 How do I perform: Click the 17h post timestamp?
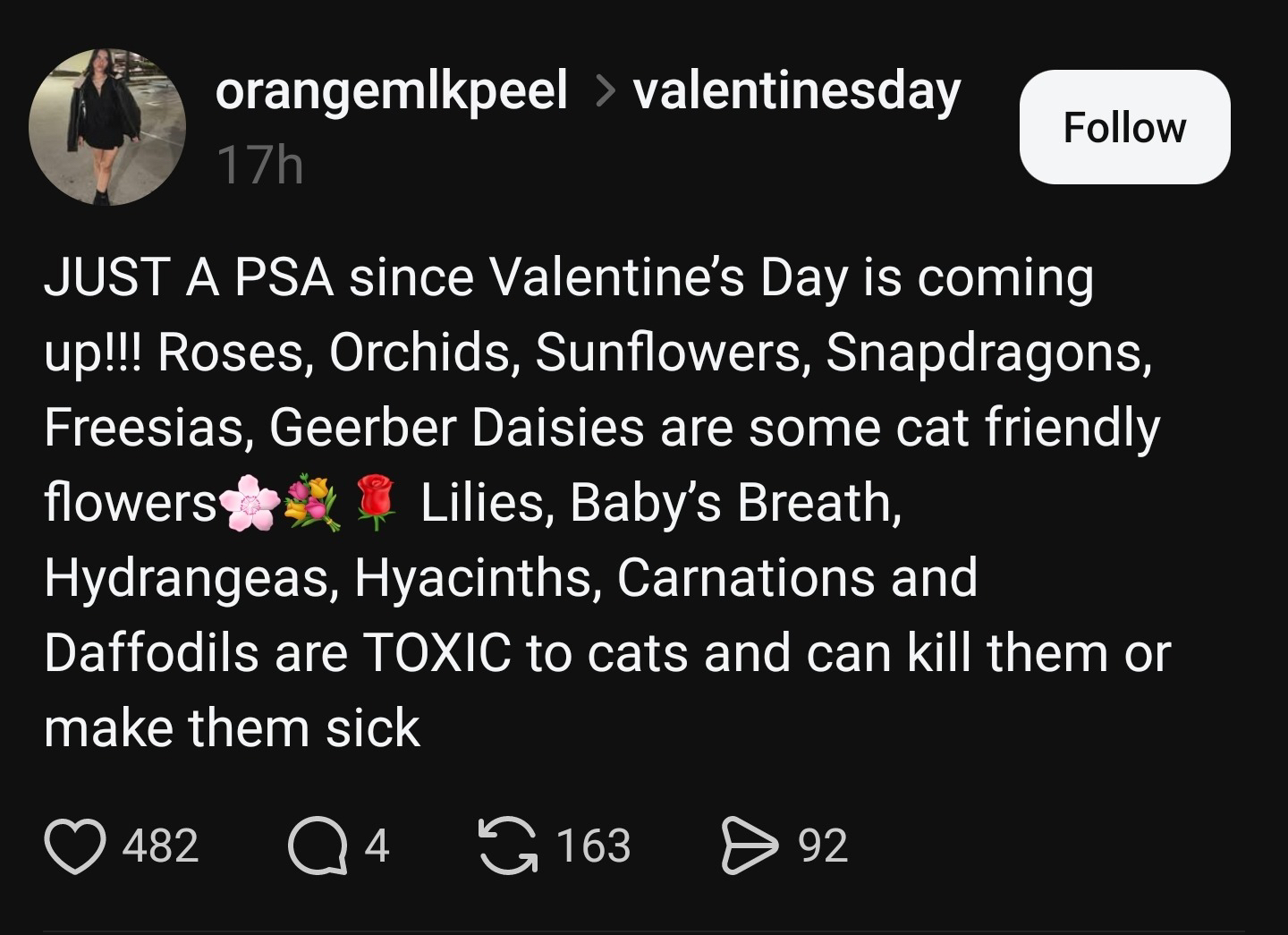260,166
